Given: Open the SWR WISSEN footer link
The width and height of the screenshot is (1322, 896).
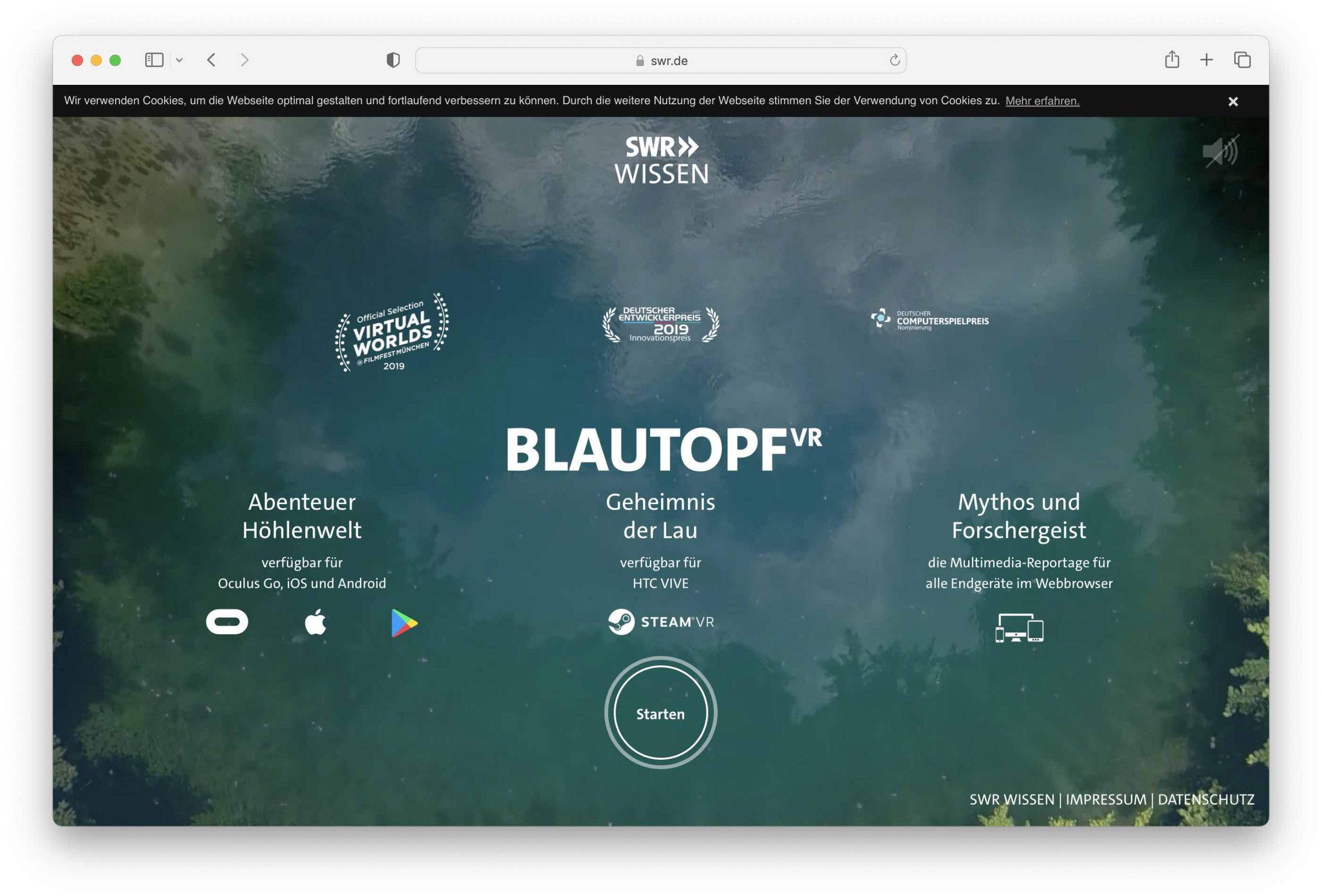Looking at the screenshot, I should (1012, 799).
